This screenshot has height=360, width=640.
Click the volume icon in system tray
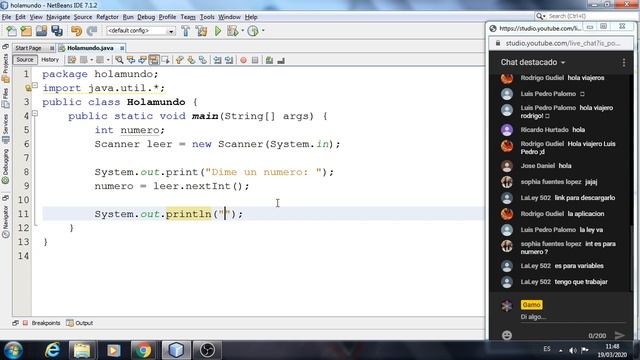tap(573, 350)
